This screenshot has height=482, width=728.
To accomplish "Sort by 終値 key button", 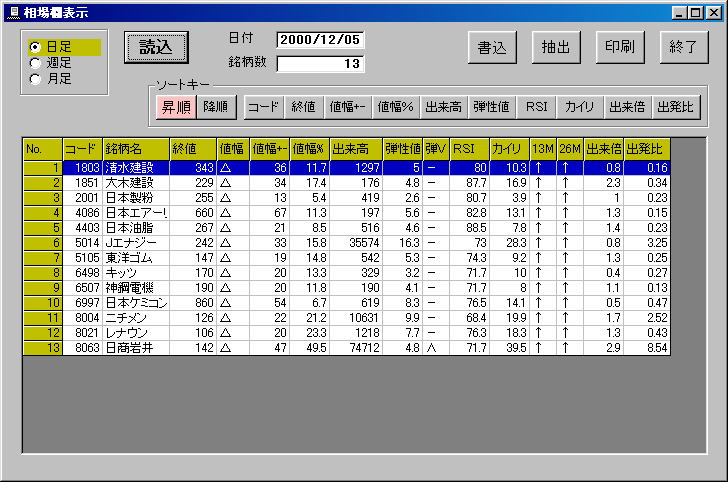I will [304, 107].
